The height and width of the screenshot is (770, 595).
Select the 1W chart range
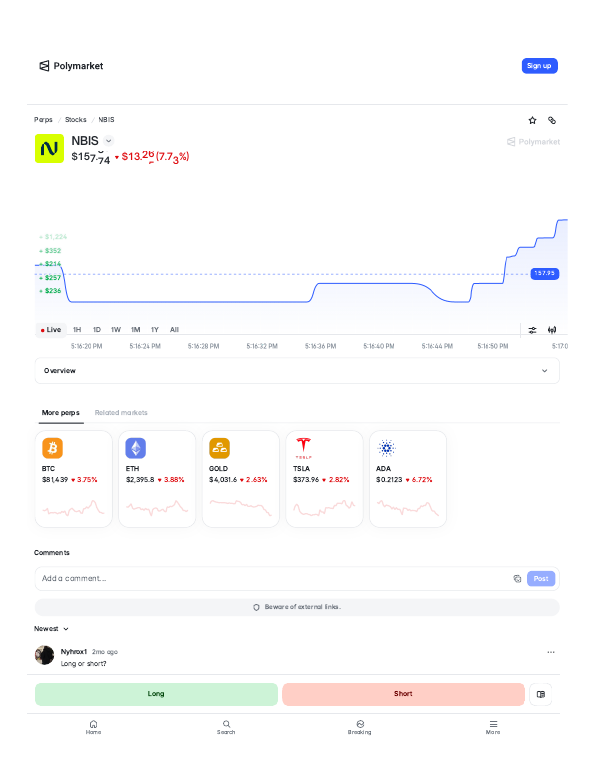click(116, 330)
